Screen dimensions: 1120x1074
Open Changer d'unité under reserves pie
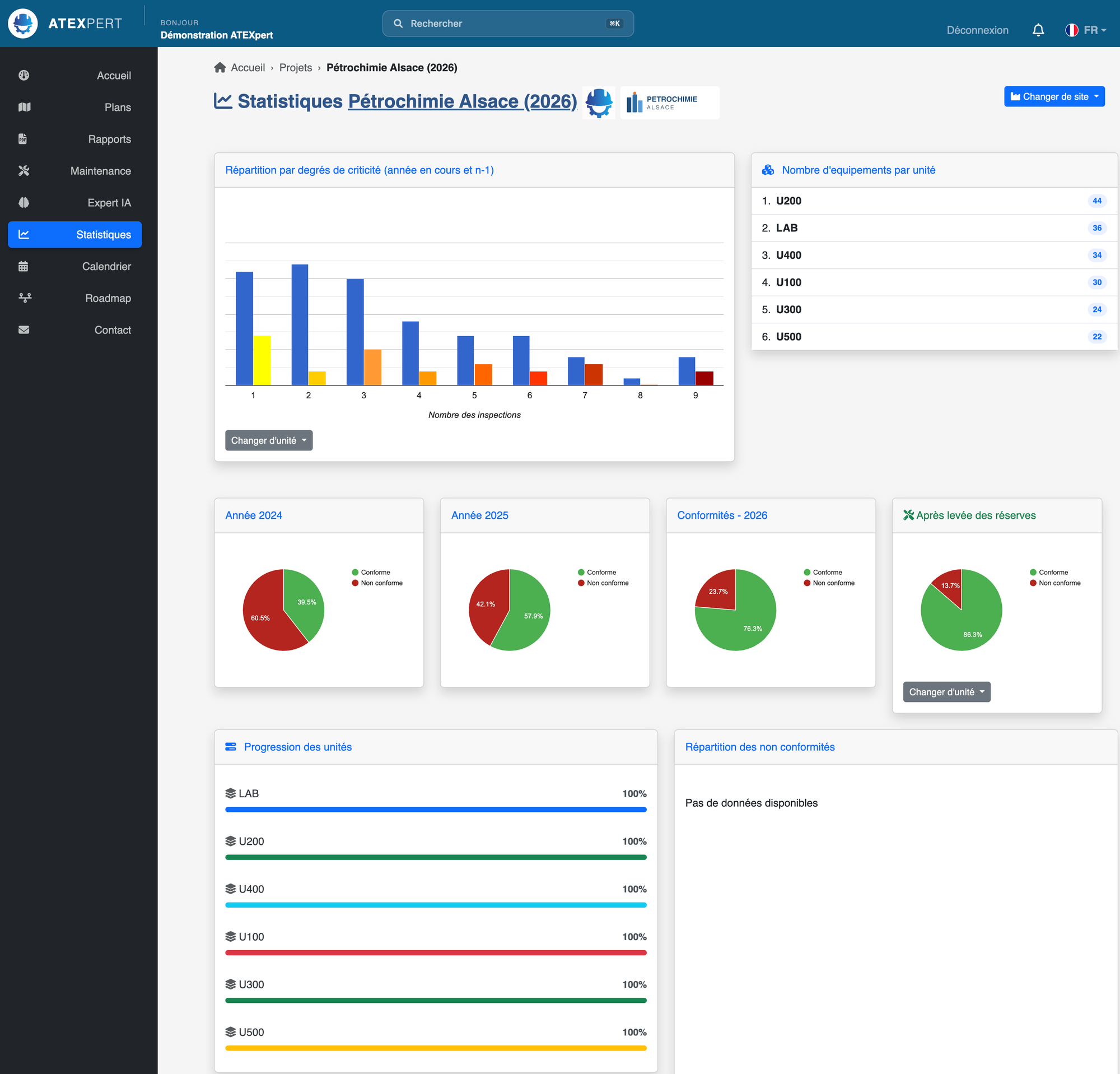point(946,691)
